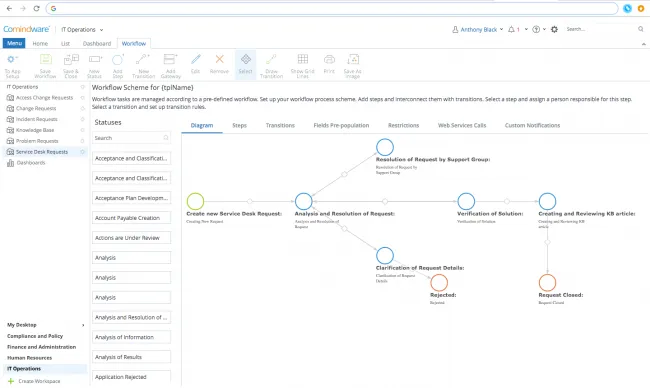The height and width of the screenshot is (388, 650).
Task: Open the settings gear in header
Action: [554, 29]
